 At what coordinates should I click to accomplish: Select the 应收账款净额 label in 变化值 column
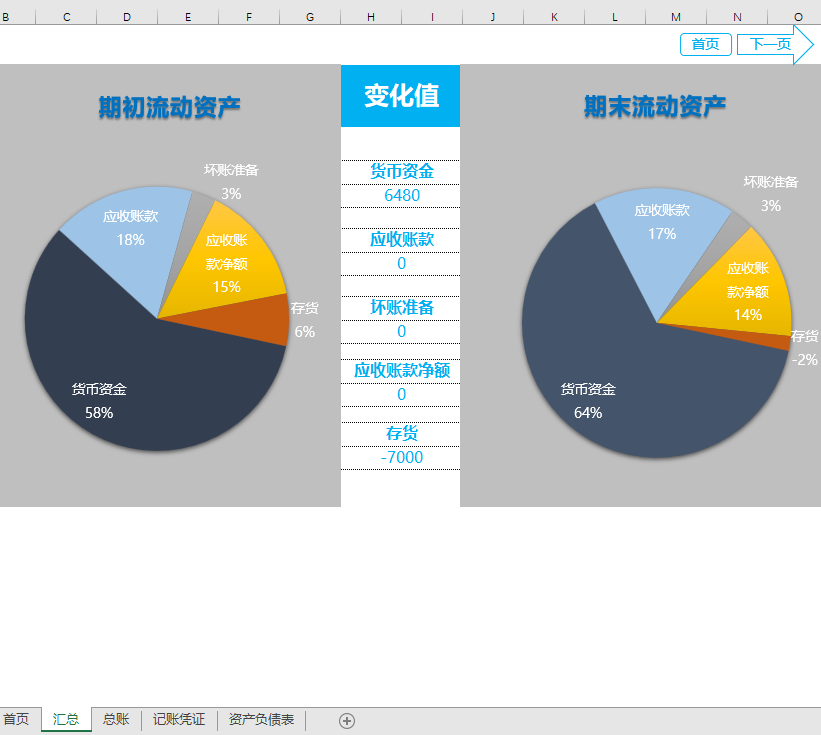click(401, 371)
